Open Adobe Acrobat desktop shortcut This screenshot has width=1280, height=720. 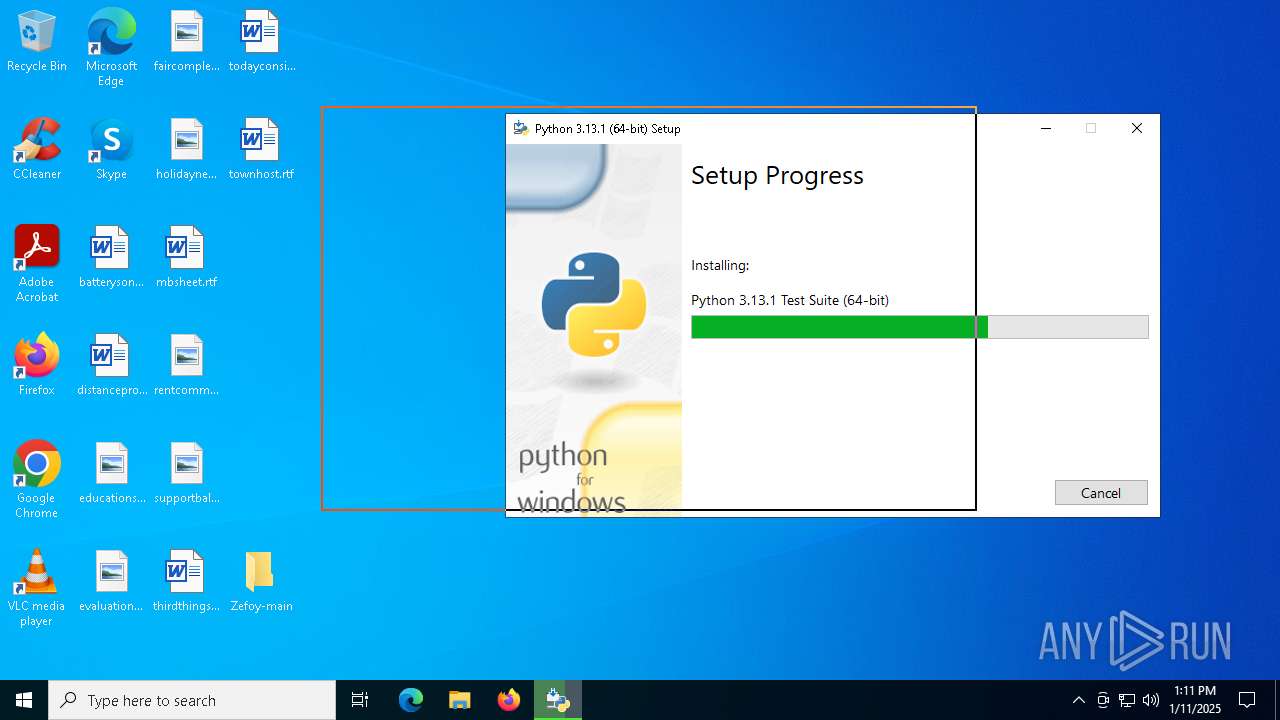click(37, 264)
